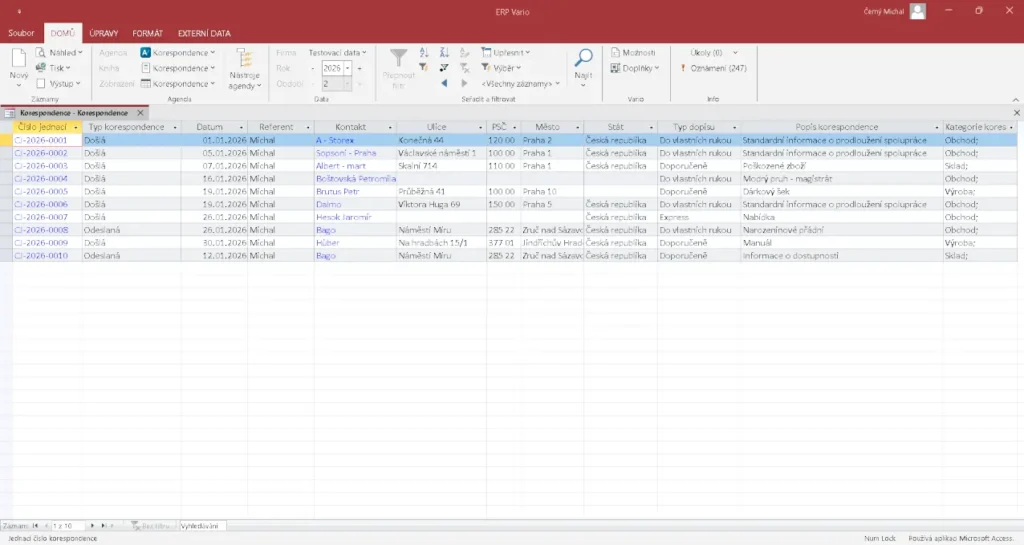
Task: Open contact link Sopsoni - Praha
Action: [x=345, y=153]
